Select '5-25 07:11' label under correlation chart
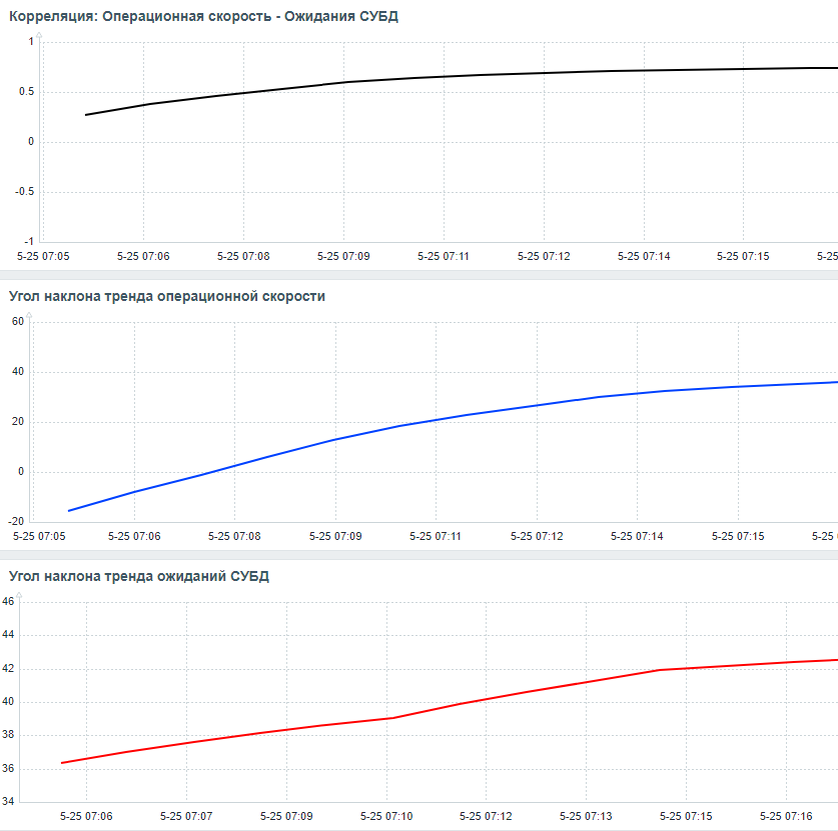Viewport: 838px width, 831px height. (444, 257)
